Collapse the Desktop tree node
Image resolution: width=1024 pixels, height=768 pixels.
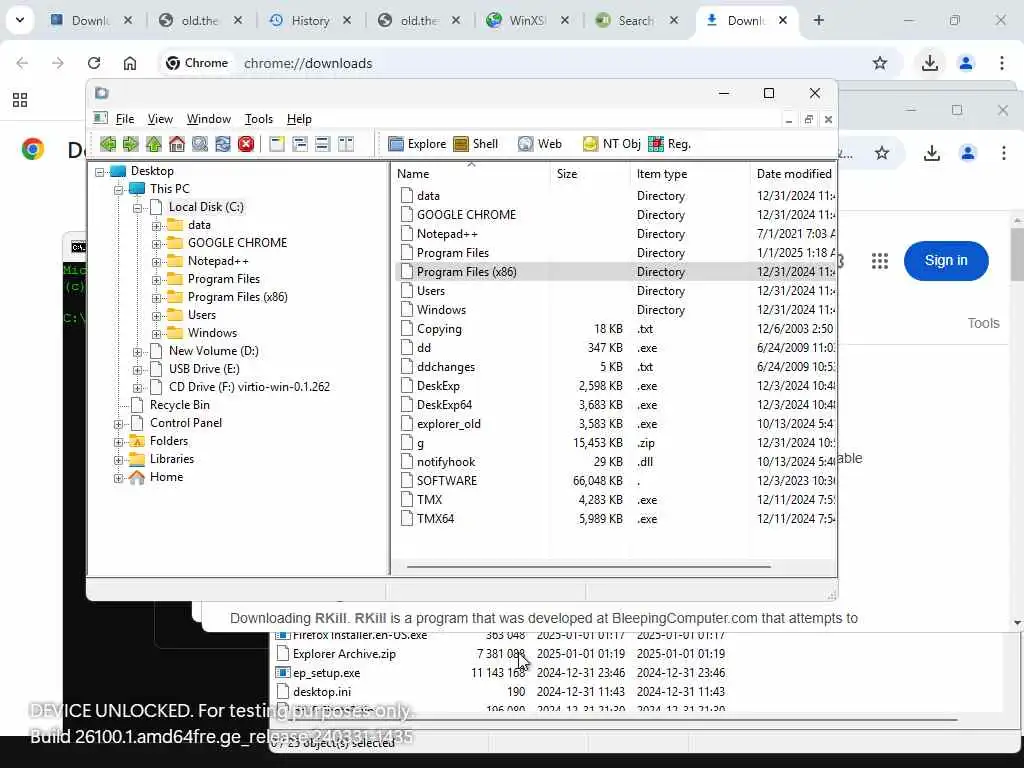[100, 172]
